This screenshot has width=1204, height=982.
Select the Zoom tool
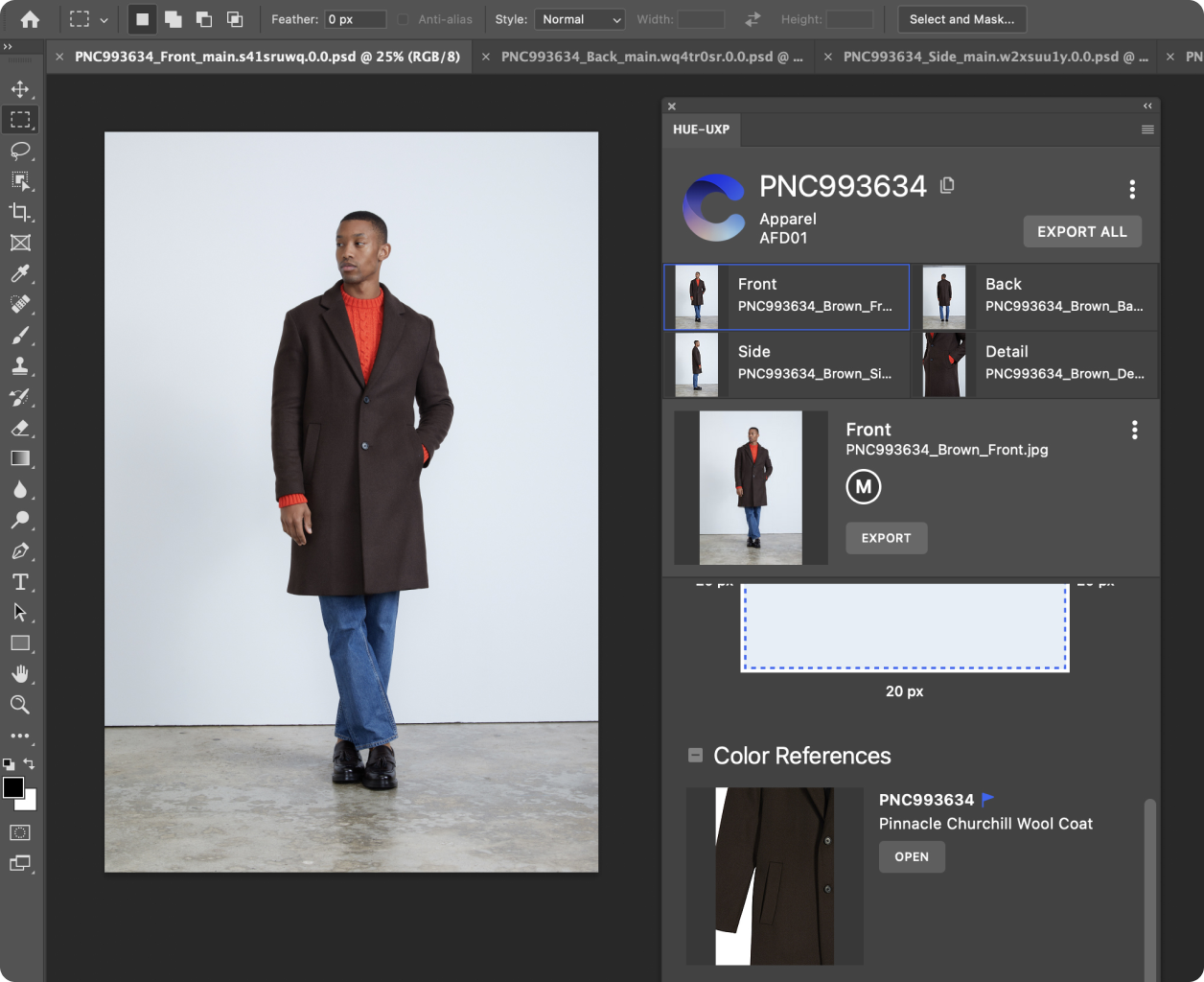(20, 705)
